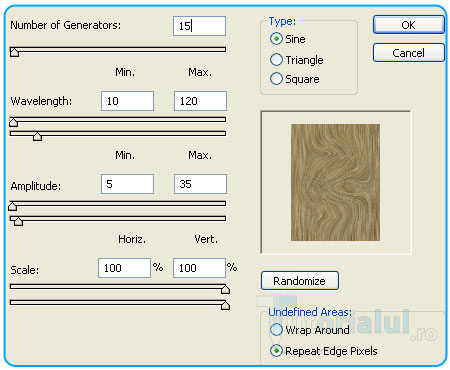Click the wave filter preview image
450x370 pixels.
coord(335,182)
